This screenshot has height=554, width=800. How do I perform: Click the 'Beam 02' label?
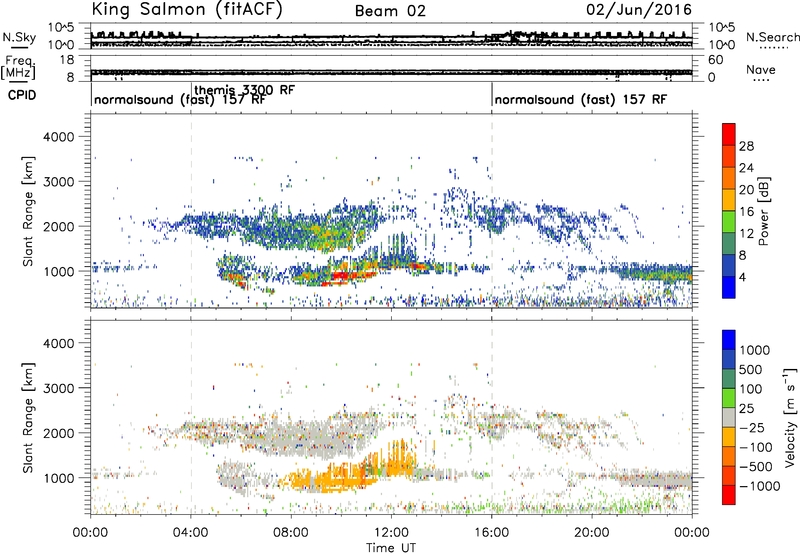(390, 11)
